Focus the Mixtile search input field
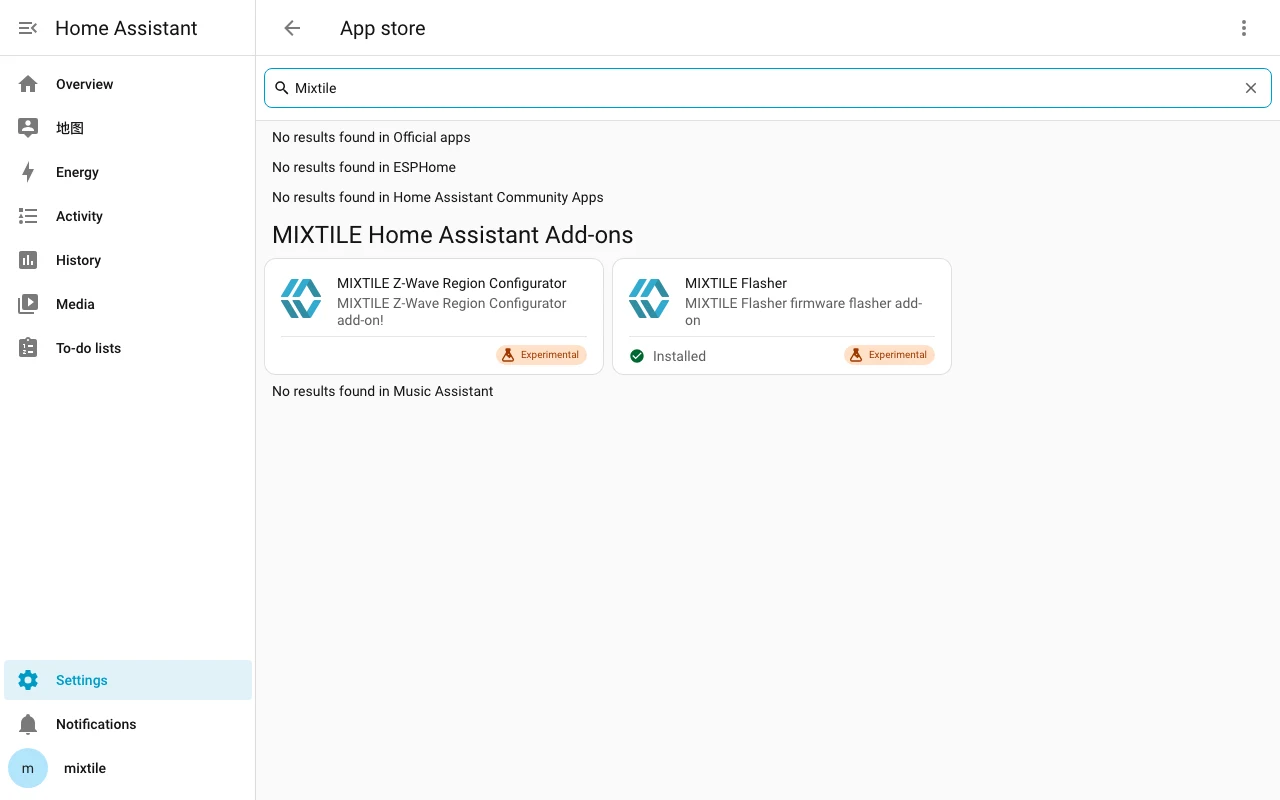1280x800 pixels. pos(768,88)
